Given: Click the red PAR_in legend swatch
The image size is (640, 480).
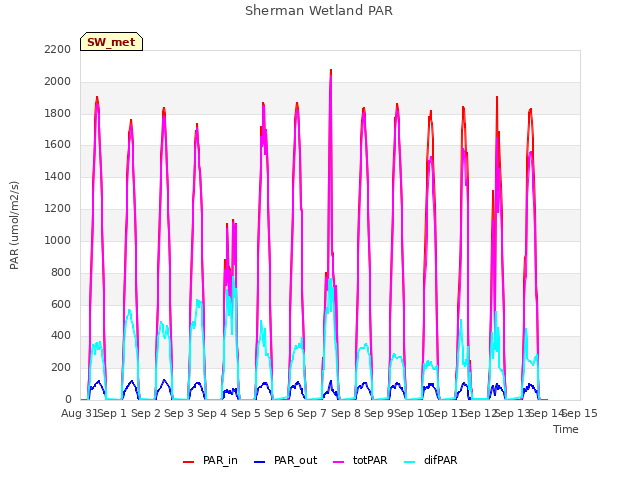Looking at the screenshot, I should [x=188, y=462].
